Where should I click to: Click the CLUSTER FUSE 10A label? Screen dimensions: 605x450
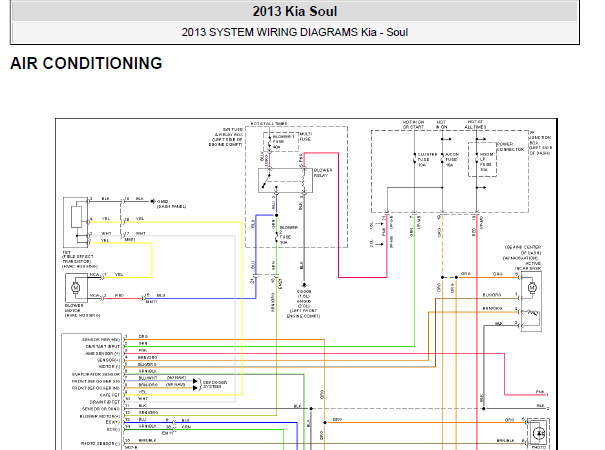[428, 159]
